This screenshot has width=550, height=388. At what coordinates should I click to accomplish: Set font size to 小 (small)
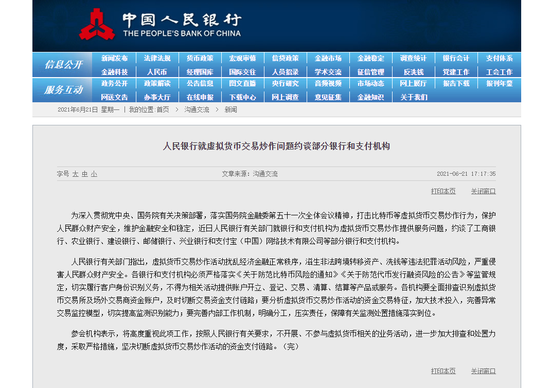pyautogui.click(x=94, y=174)
